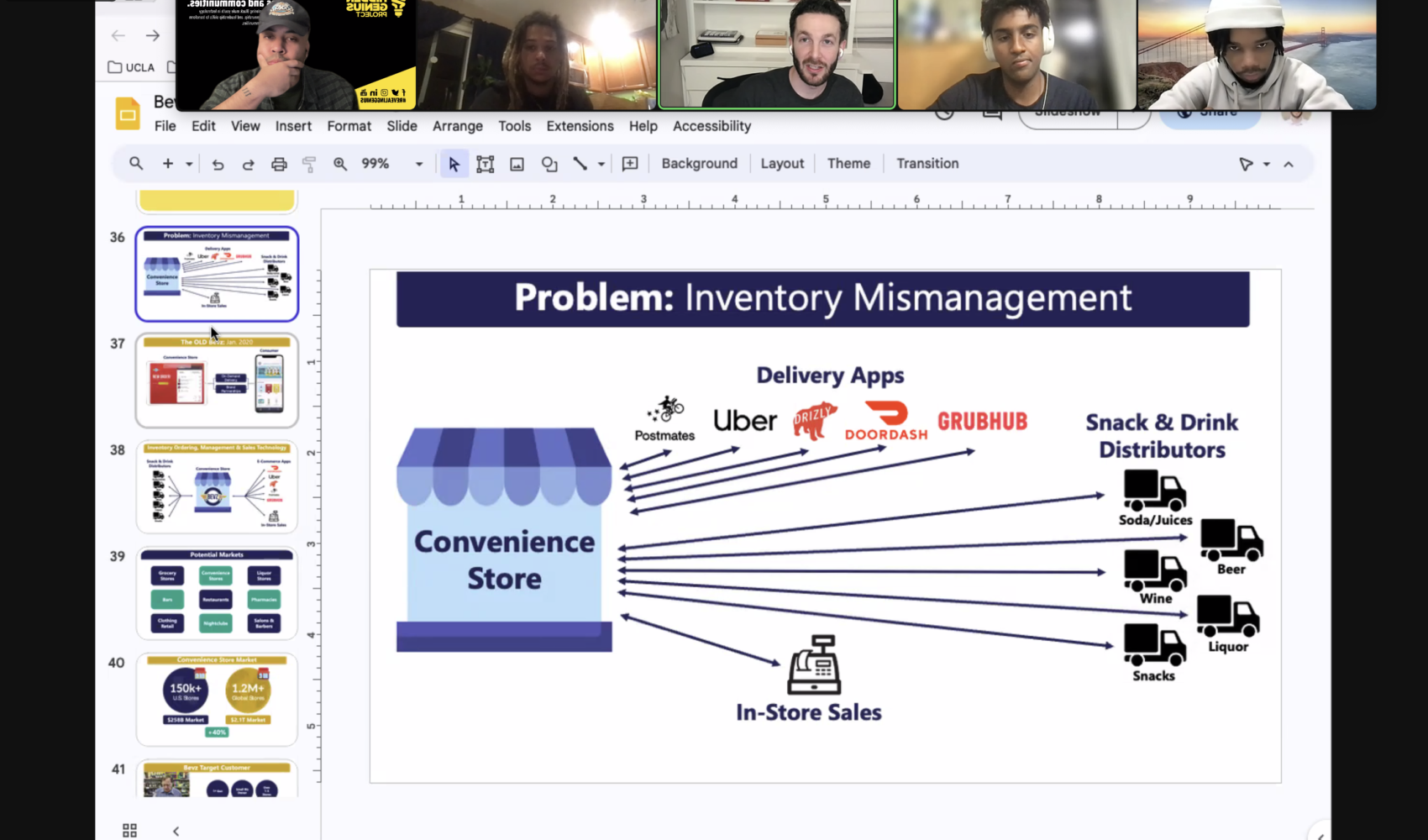The height and width of the screenshot is (840, 1428).
Task: Click the Background button
Action: coord(699,164)
